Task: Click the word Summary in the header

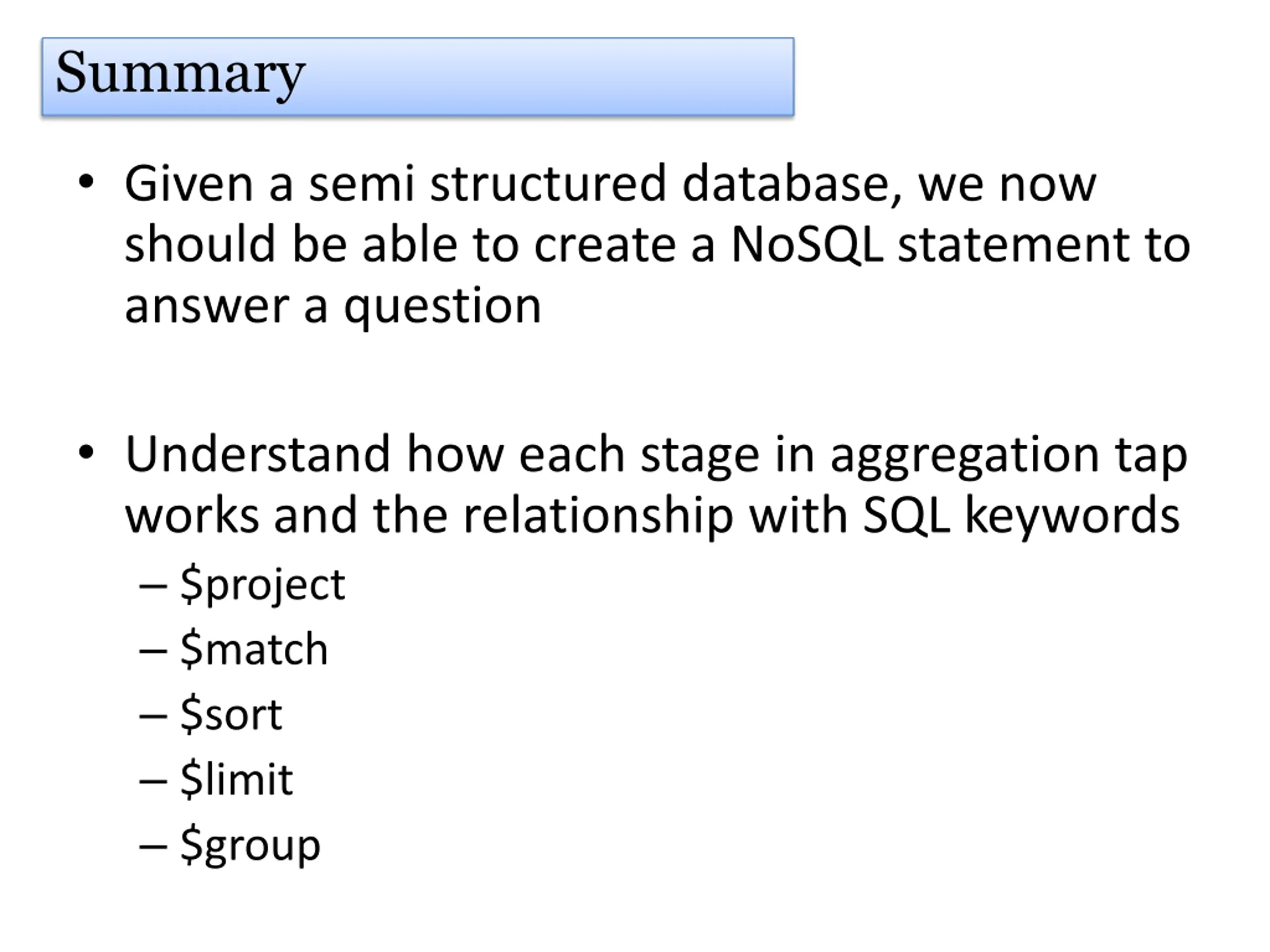Action: click(180, 74)
